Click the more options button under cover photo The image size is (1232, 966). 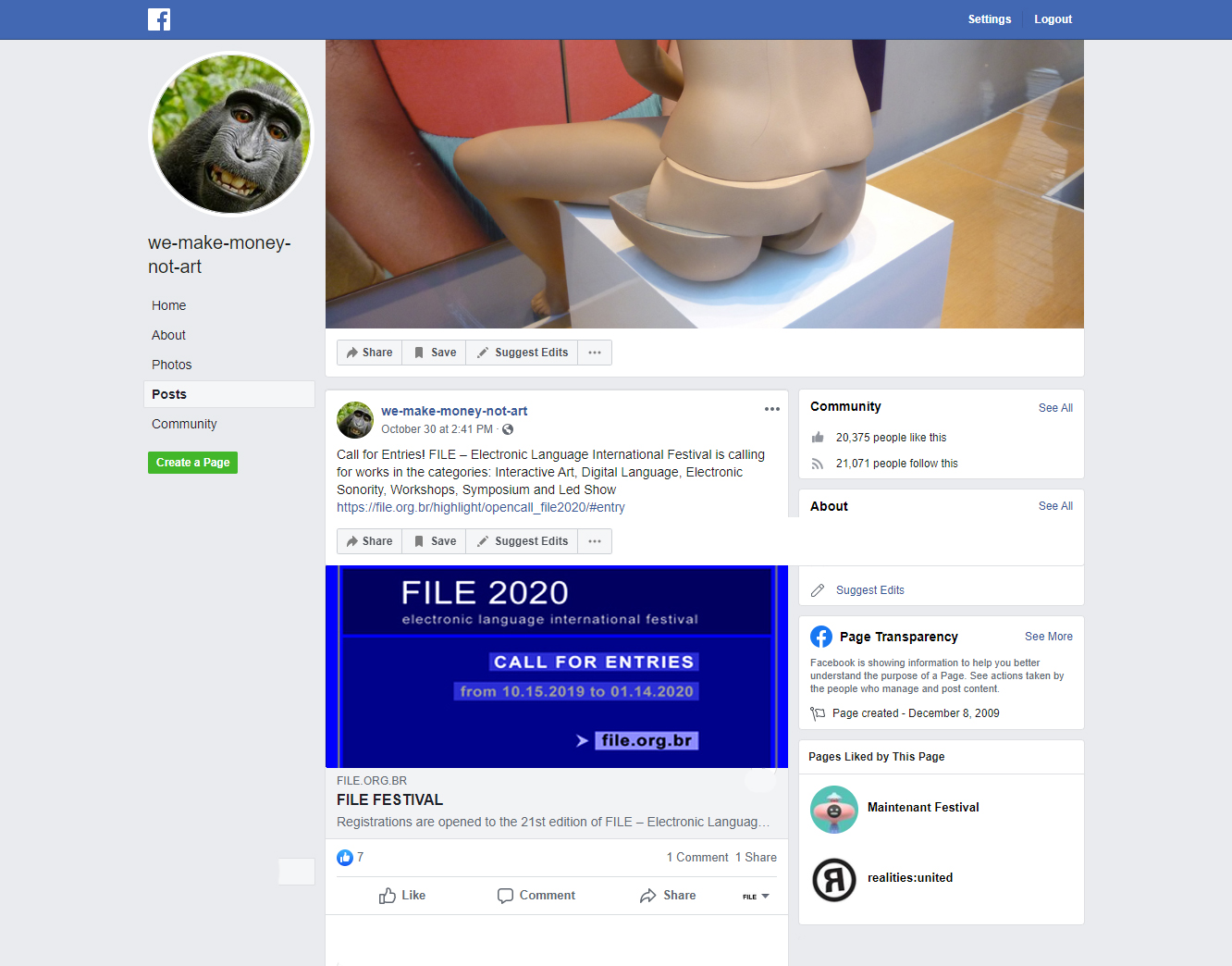tap(595, 353)
